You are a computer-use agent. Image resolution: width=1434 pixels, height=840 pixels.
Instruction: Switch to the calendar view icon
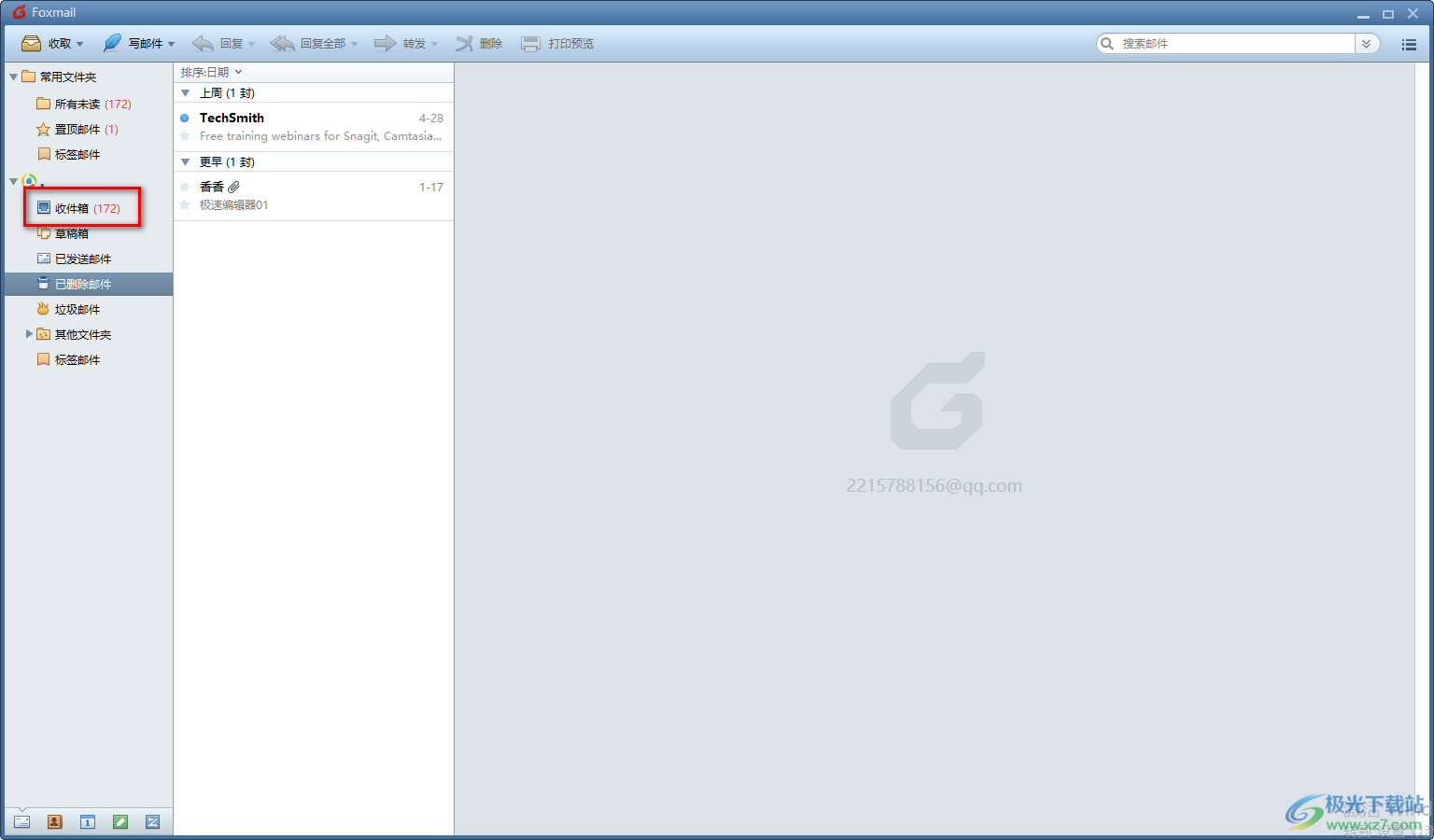point(88,822)
